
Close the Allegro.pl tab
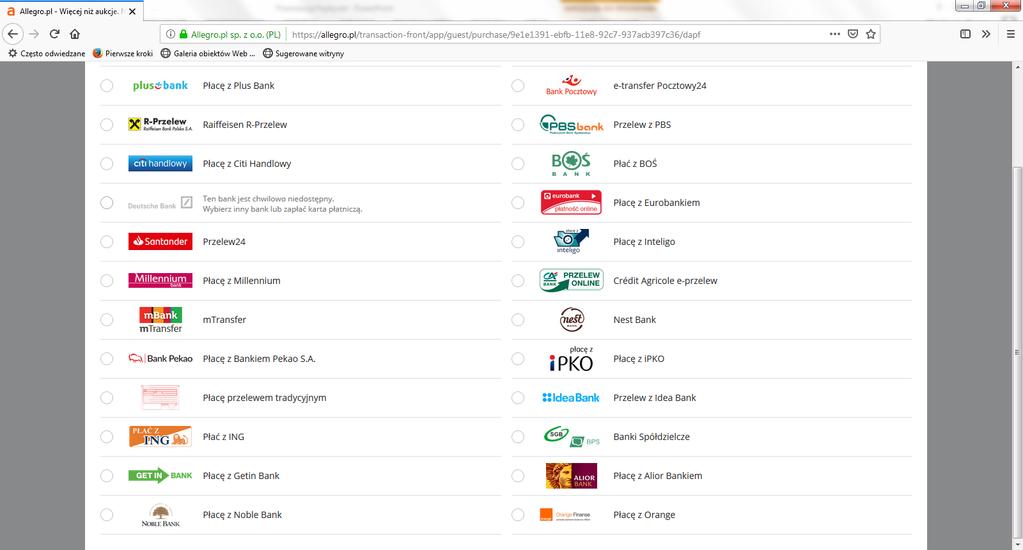132,11
